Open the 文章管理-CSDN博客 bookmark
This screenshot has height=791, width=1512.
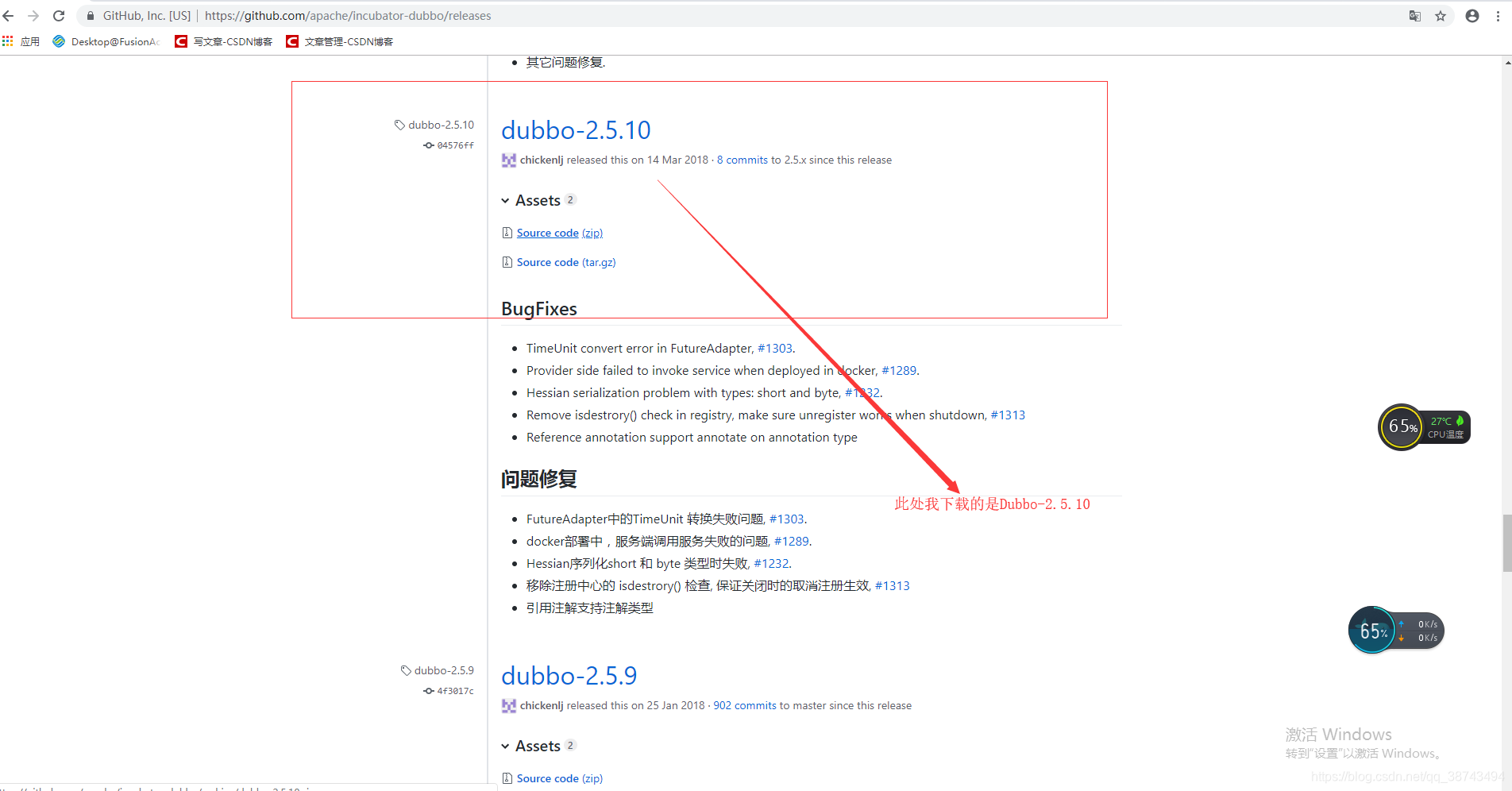click(340, 41)
